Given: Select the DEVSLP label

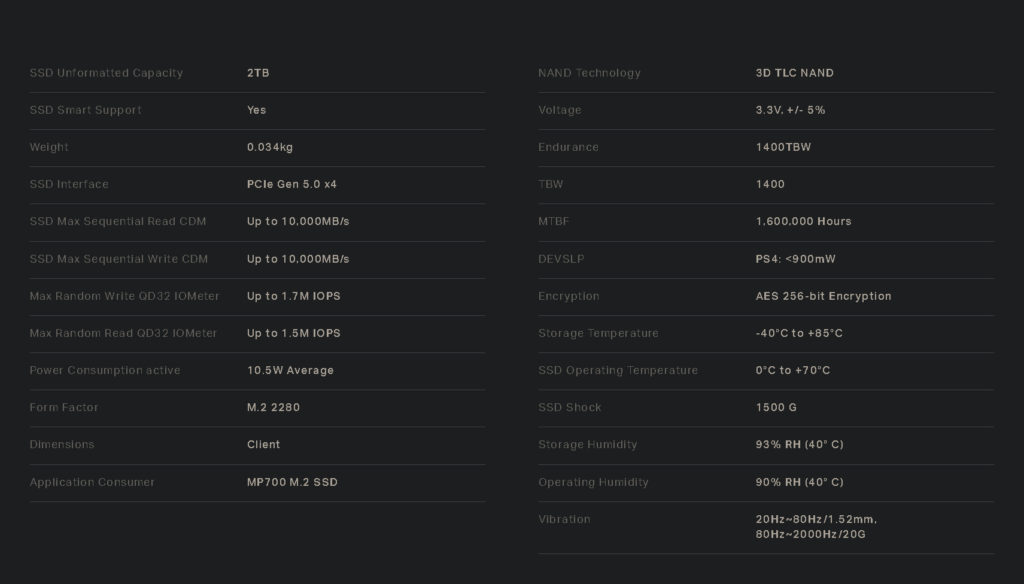Looking at the screenshot, I should [x=561, y=259].
